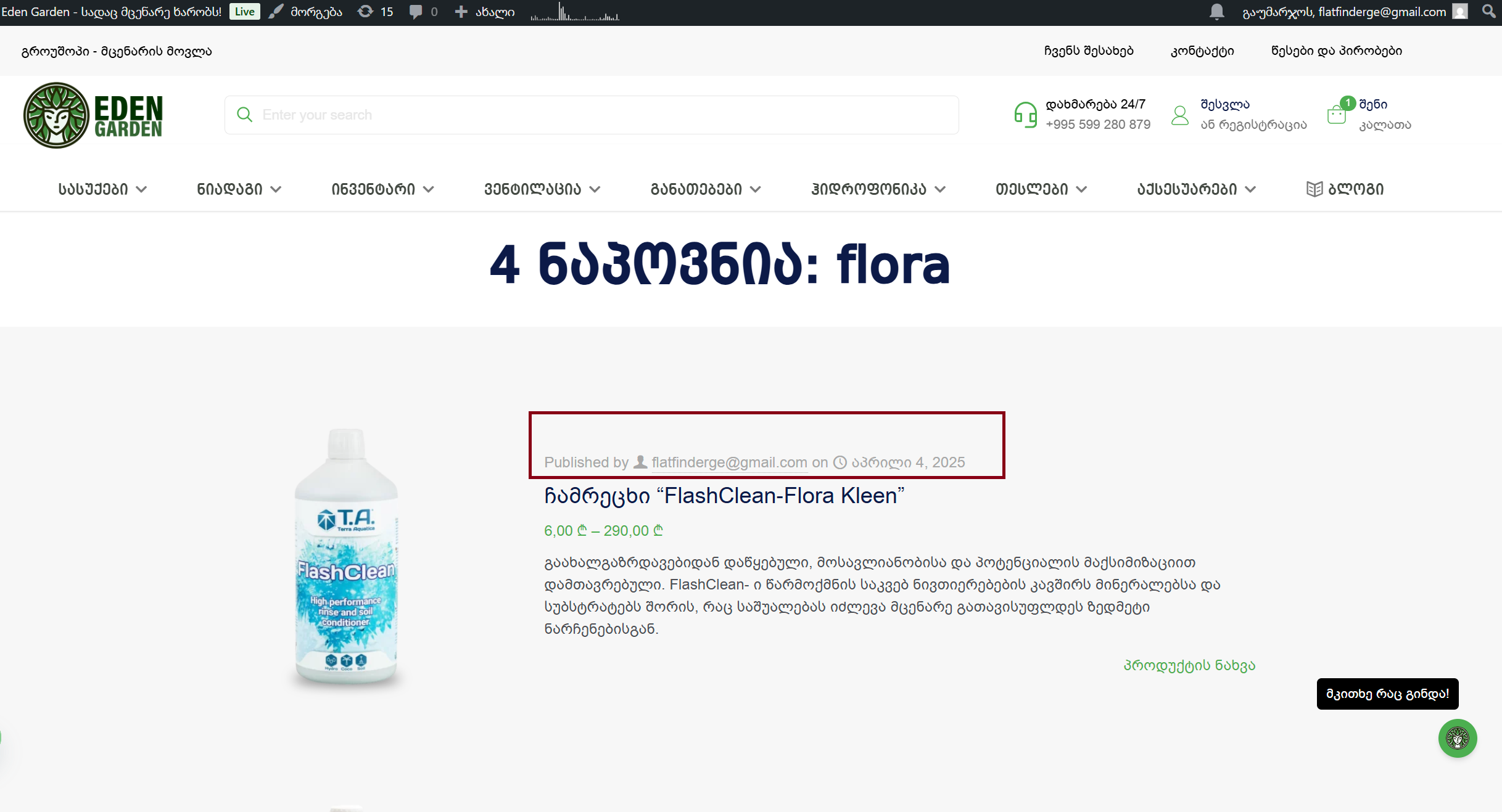This screenshot has width=1502, height=812.
Task: Click the პროდუქტის ნახვა link
Action: (x=1189, y=665)
